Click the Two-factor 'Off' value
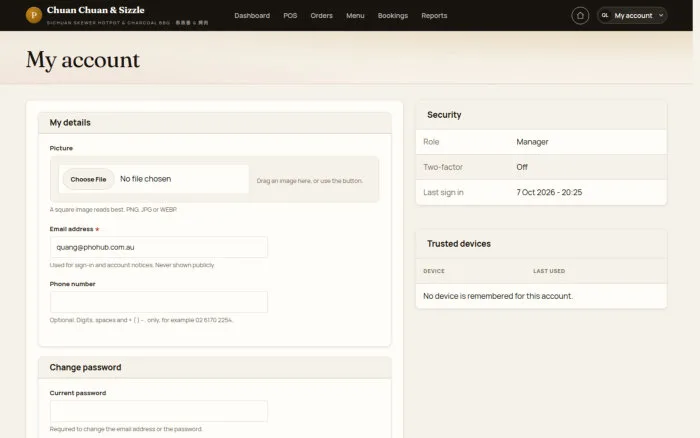Image resolution: width=700 pixels, height=438 pixels. point(522,167)
